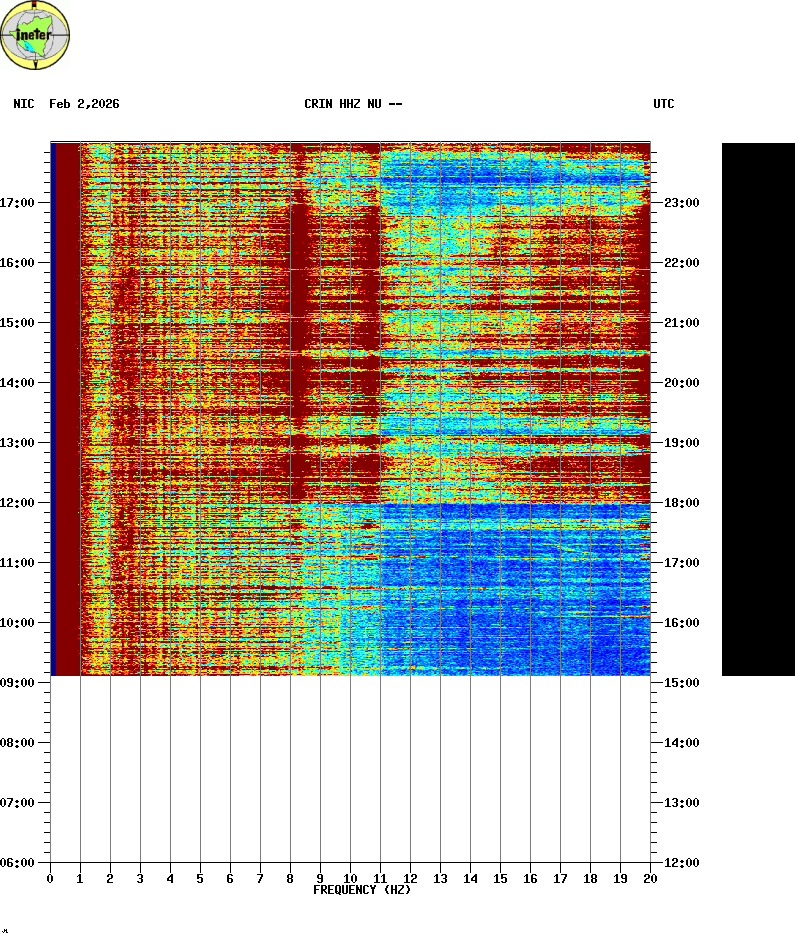The height and width of the screenshot is (942, 802).
Task: Click the 5 Hz frequency axis label
Action: 200,879
